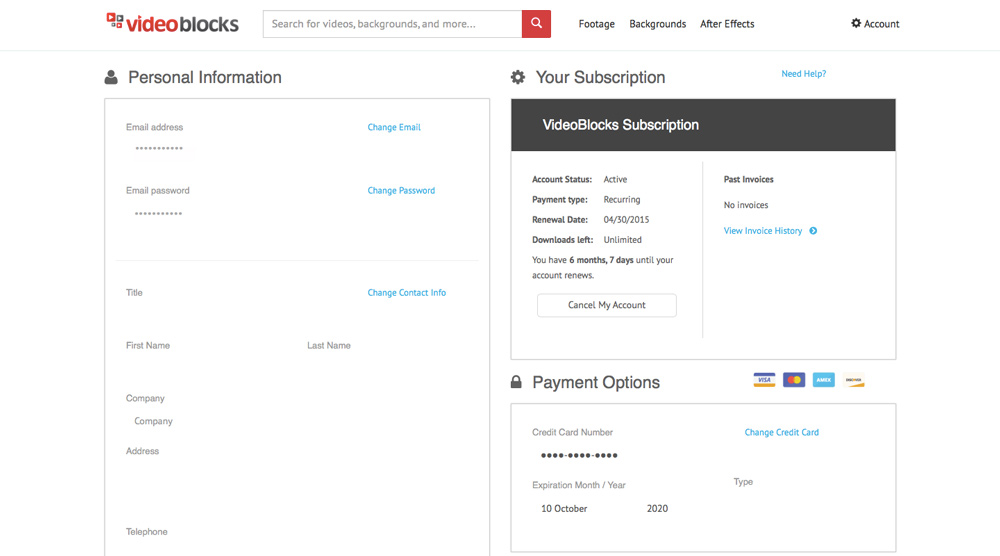Click the Change Password link

tap(401, 190)
